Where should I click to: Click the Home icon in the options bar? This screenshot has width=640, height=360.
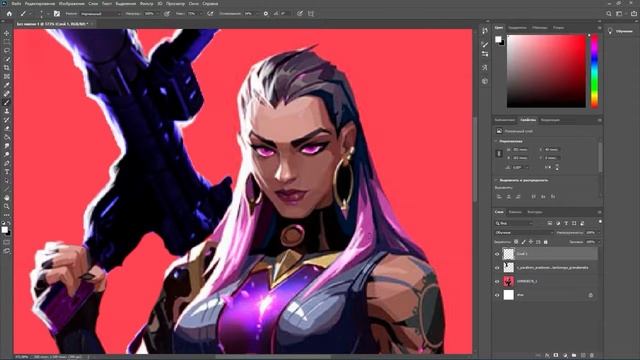tap(9, 13)
